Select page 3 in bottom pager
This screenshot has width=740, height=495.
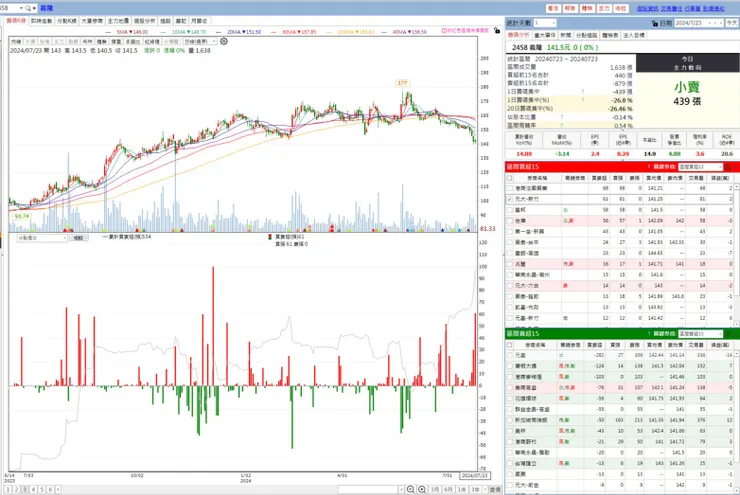coord(25,489)
